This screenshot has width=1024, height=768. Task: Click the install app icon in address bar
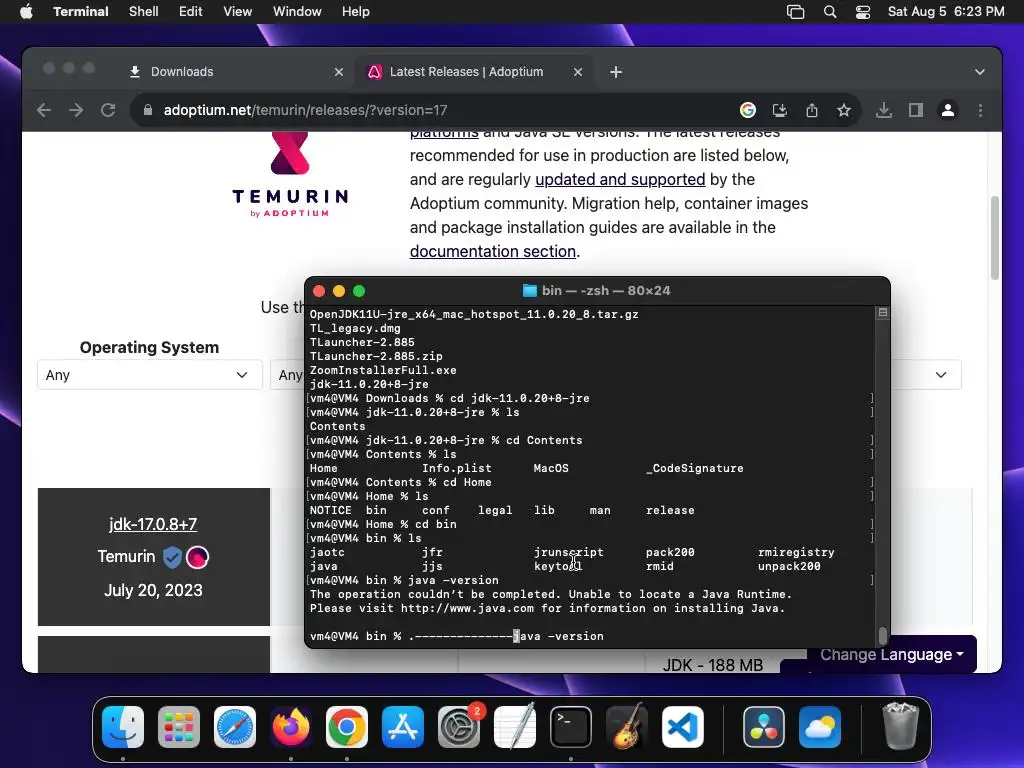click(x=780, y=110)
